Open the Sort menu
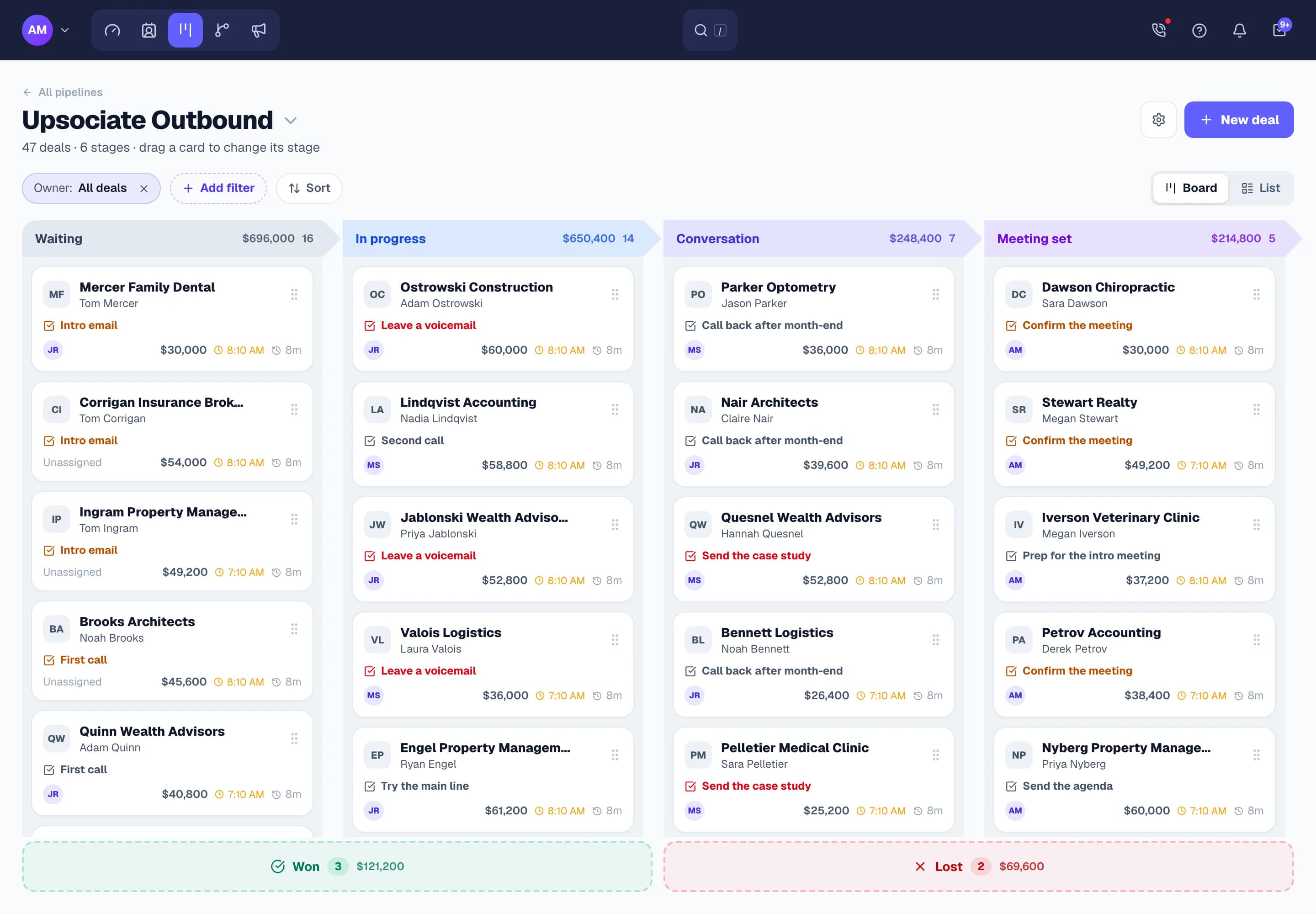The width and height of the screenshot is (1316, 914). point(309,188)
